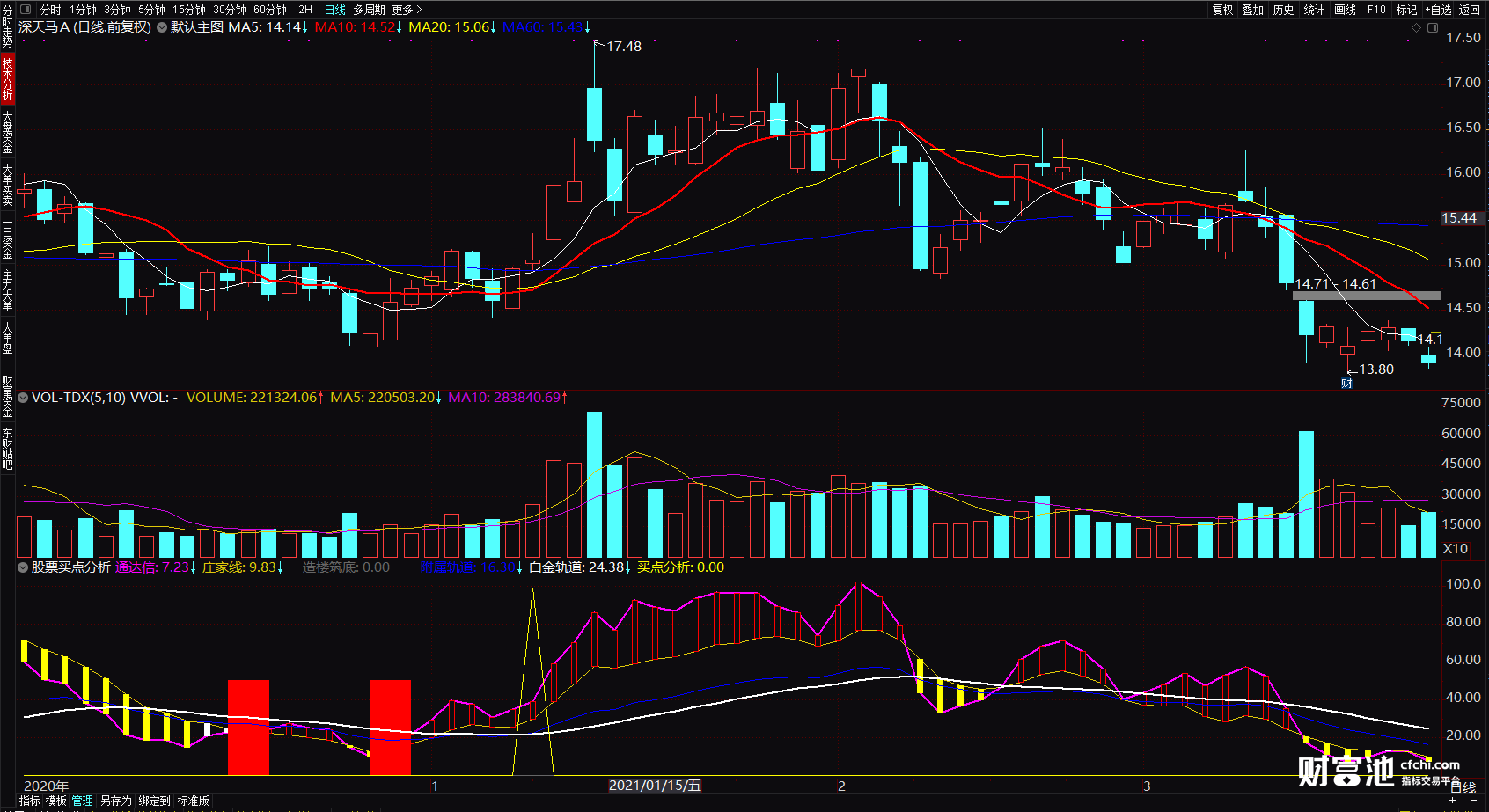Image resolution: width=1489 pixels, height=812 pixels.
Task: Click the 17.48 high price label
Action: [x=624, y=47]
